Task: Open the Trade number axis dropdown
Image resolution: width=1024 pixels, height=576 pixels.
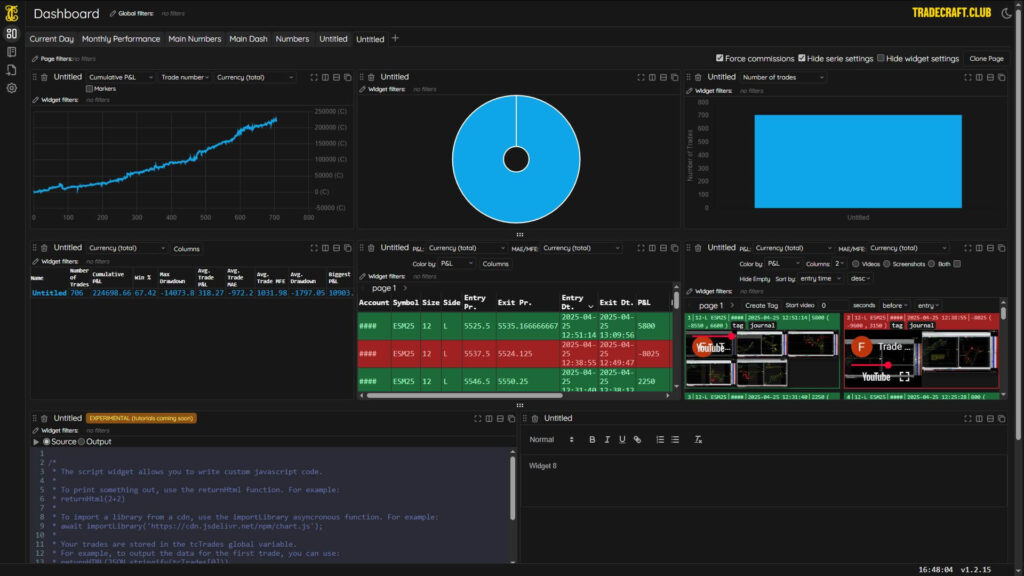Action: [185, 77]
